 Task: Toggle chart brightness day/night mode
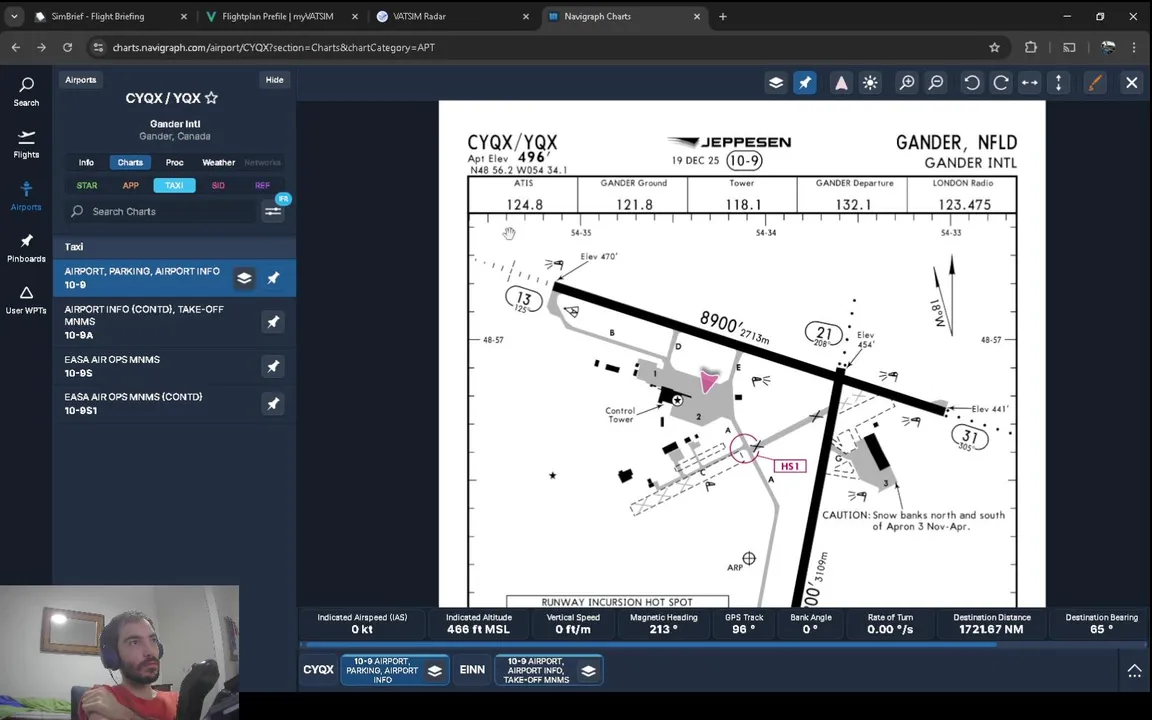click(x=870, y=83)
